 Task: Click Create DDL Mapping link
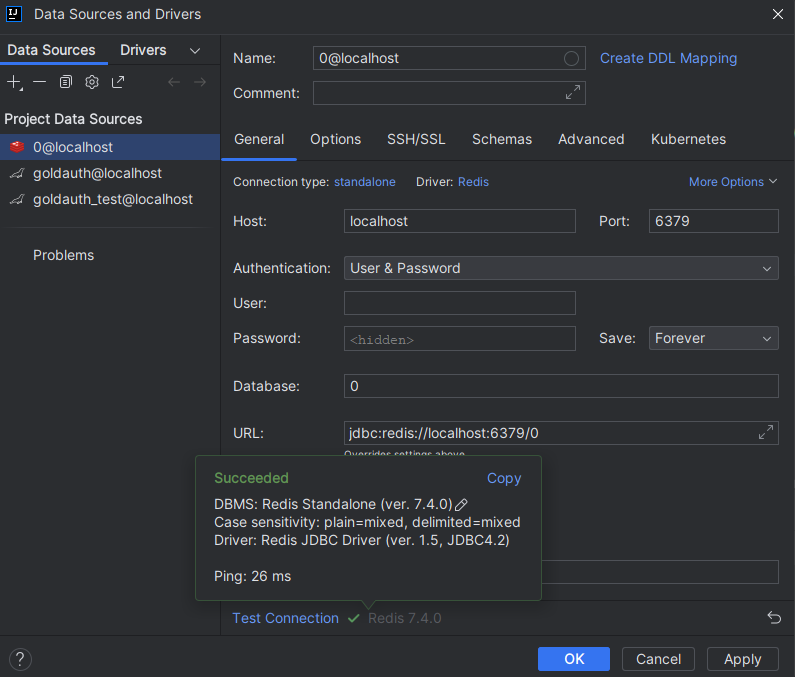coord(668,58)
